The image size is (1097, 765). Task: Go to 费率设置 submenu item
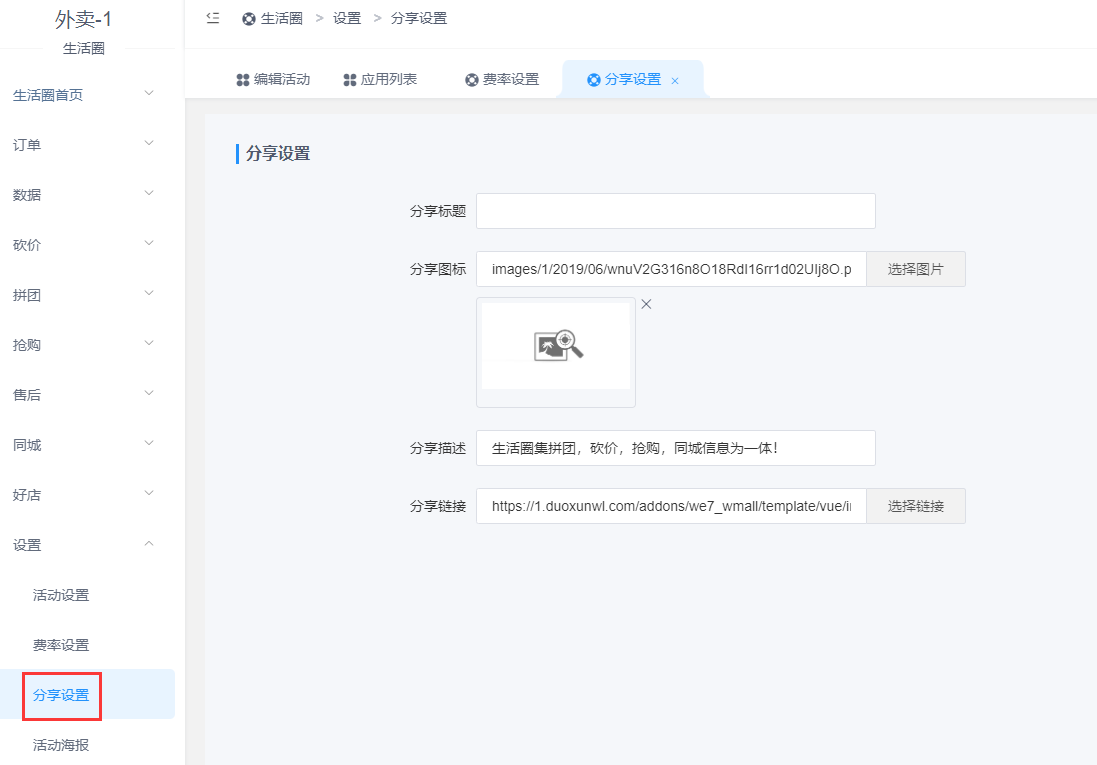pos(61,645)
